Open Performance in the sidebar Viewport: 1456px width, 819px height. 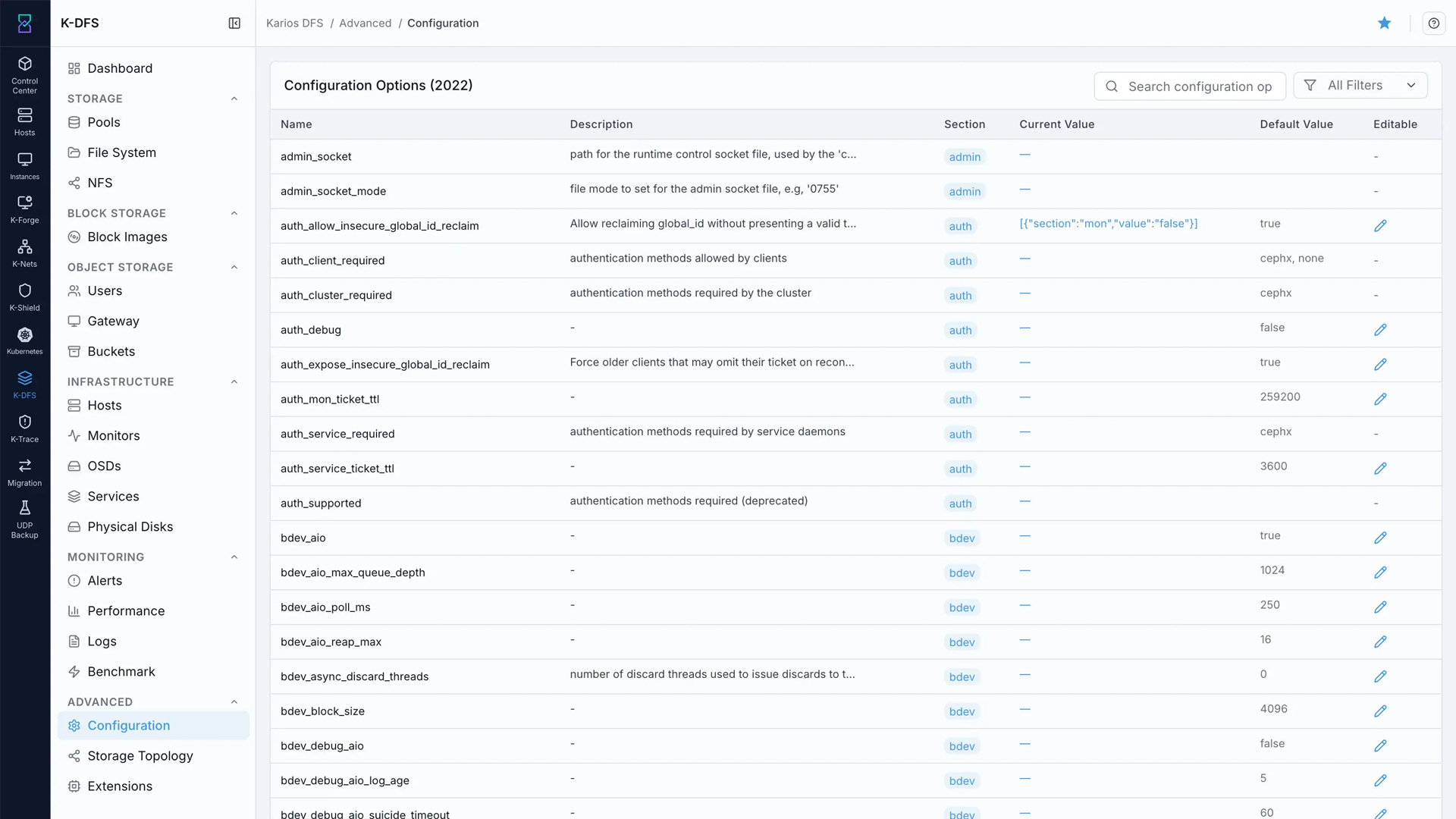153,610
